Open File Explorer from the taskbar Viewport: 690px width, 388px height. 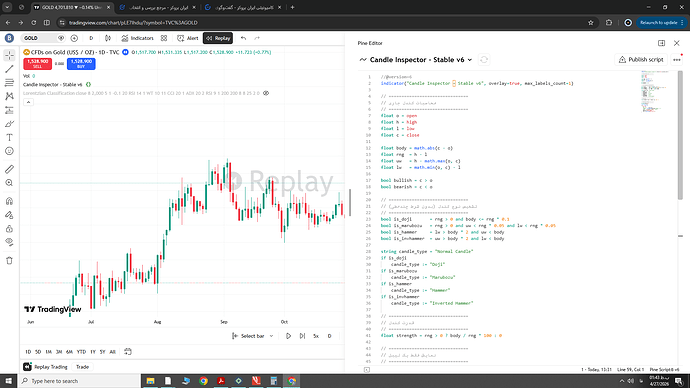pyautogui.click(x=150, y=381)
